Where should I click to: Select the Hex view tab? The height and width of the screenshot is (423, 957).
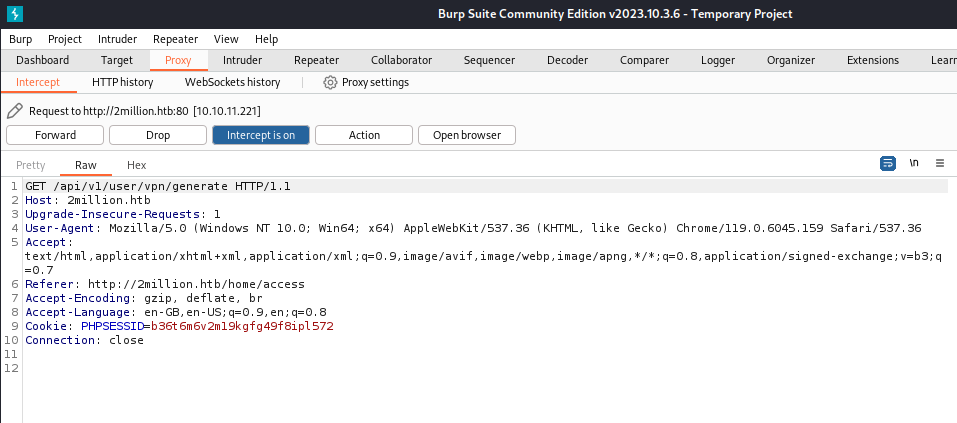[x=136, y=165]
